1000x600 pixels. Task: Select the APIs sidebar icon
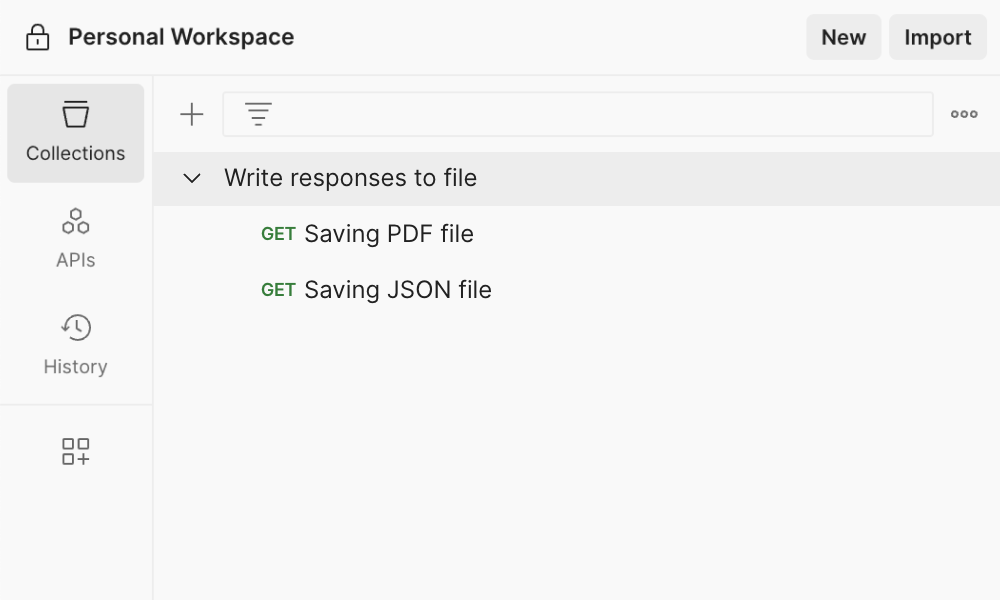pos(75,221)
